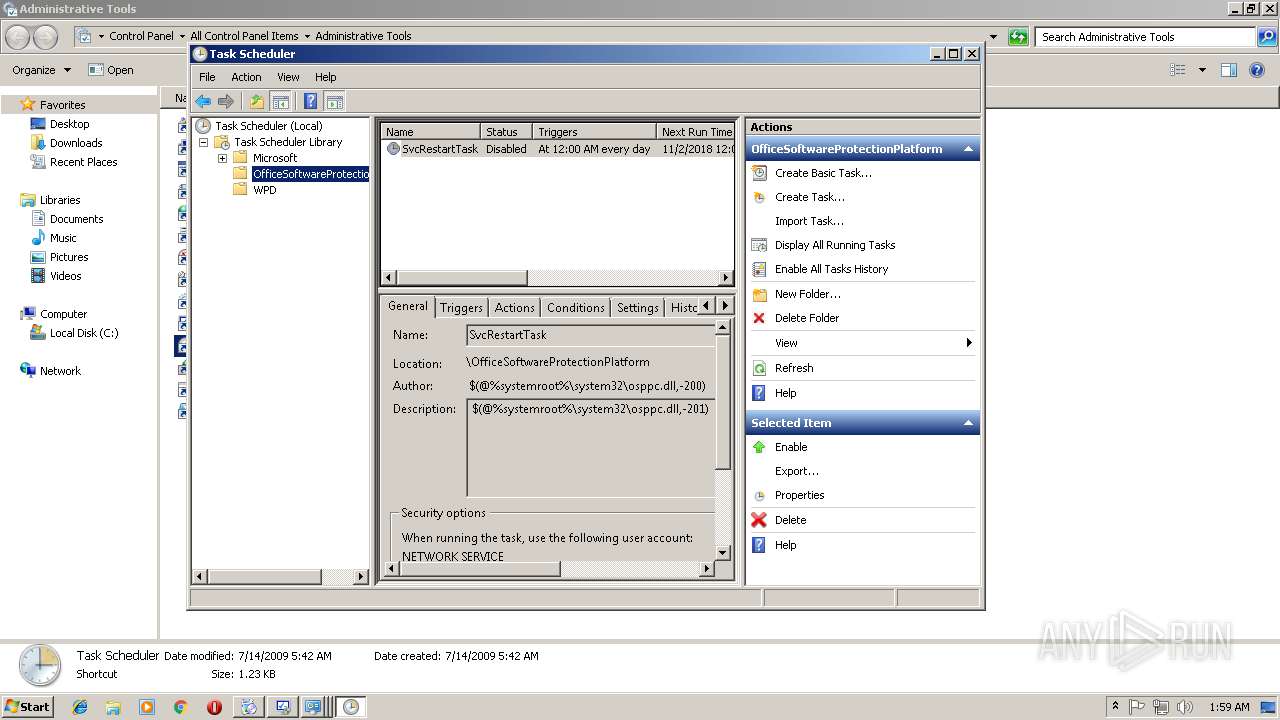Open the File menu
This screenshot has width=1280, height=720.
click(207, 77)
